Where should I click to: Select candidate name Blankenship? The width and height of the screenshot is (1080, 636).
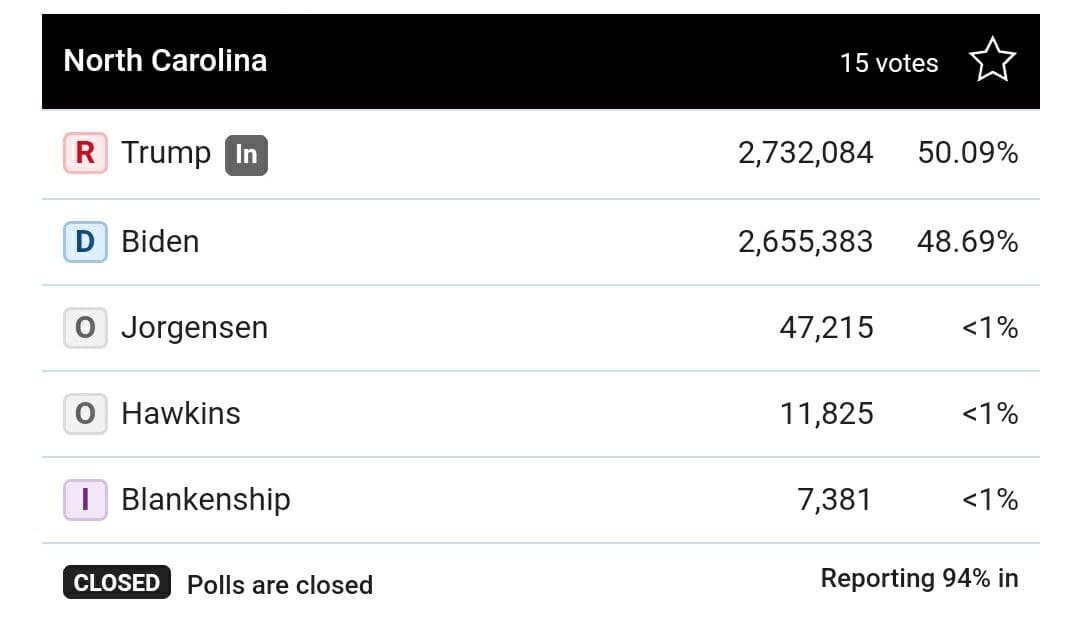click(x=205, y=500)
